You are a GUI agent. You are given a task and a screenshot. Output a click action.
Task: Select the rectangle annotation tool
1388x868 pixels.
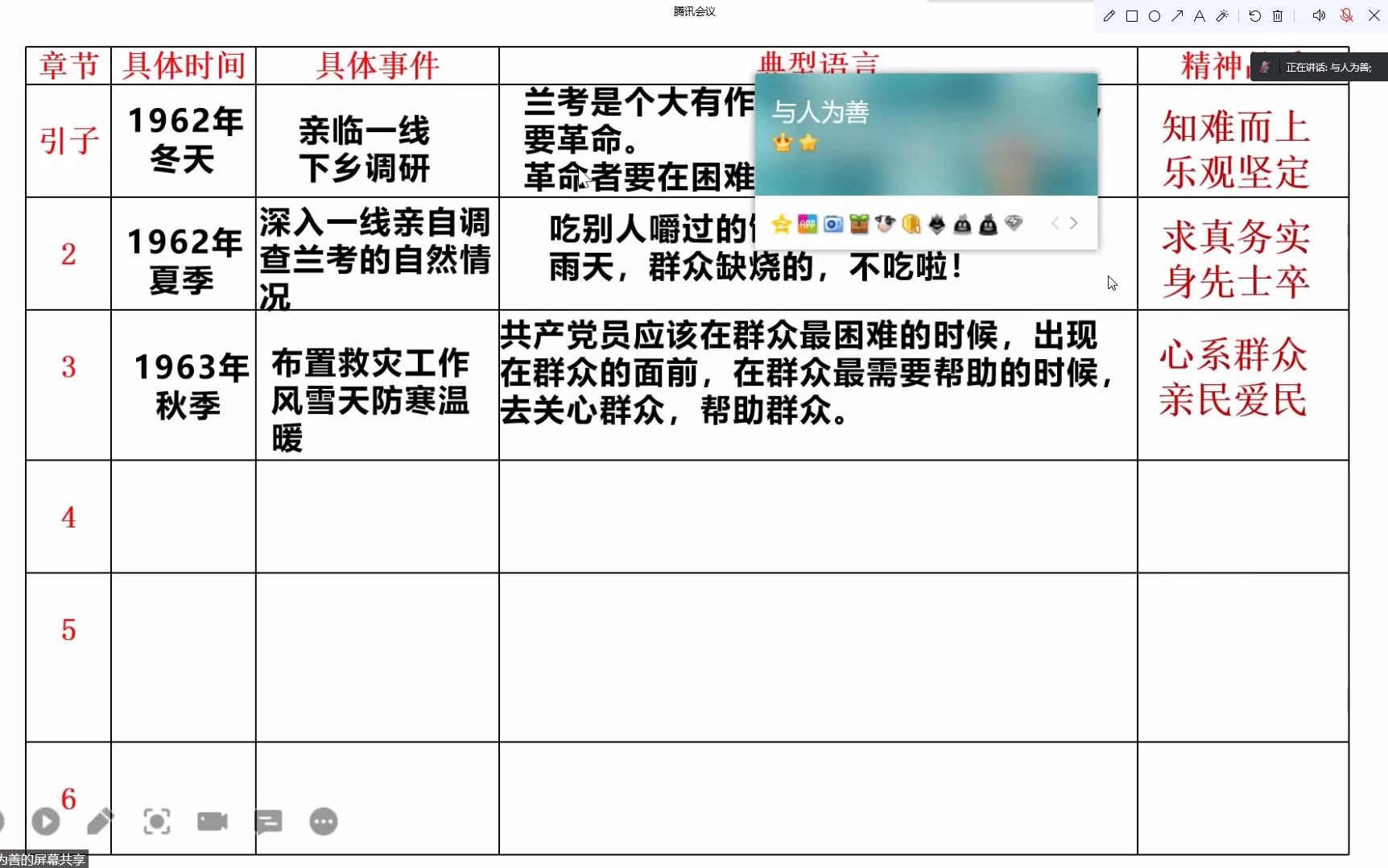[x=1131, y=16]
